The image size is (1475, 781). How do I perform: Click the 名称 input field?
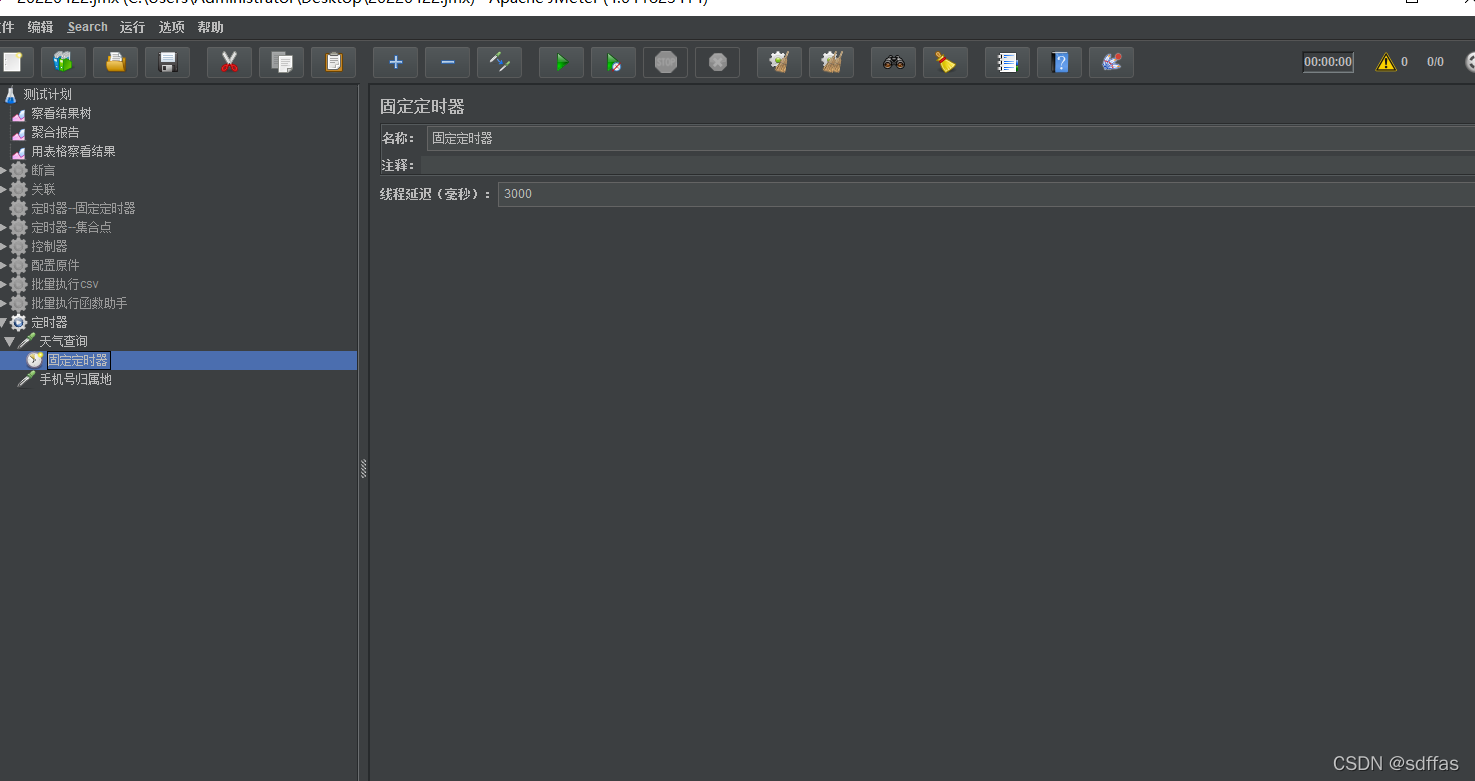point(950,138)
